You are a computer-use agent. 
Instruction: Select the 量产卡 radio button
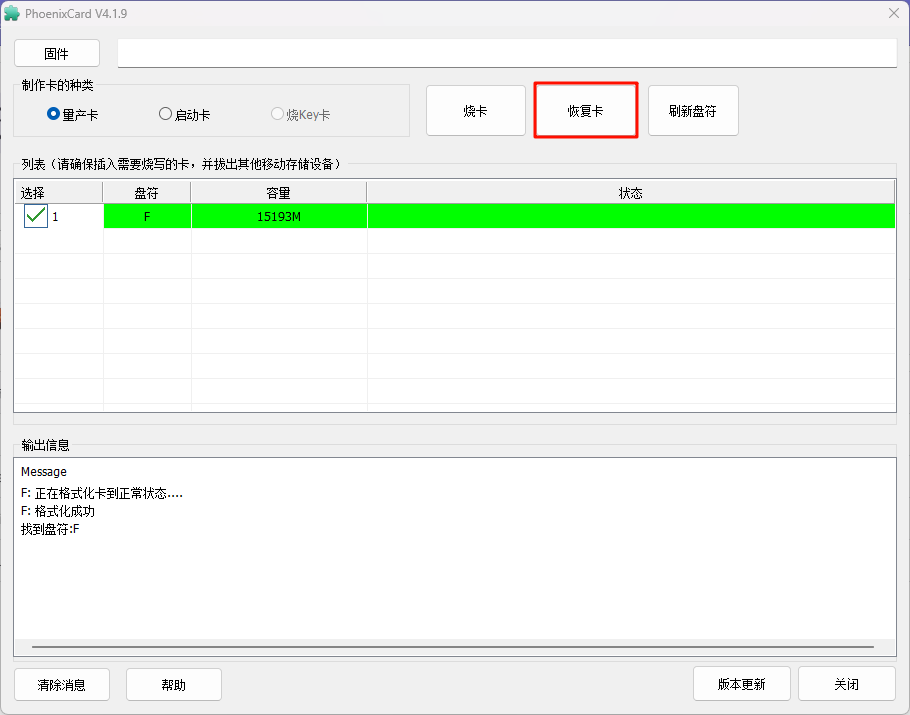click(x=54, y=114)
